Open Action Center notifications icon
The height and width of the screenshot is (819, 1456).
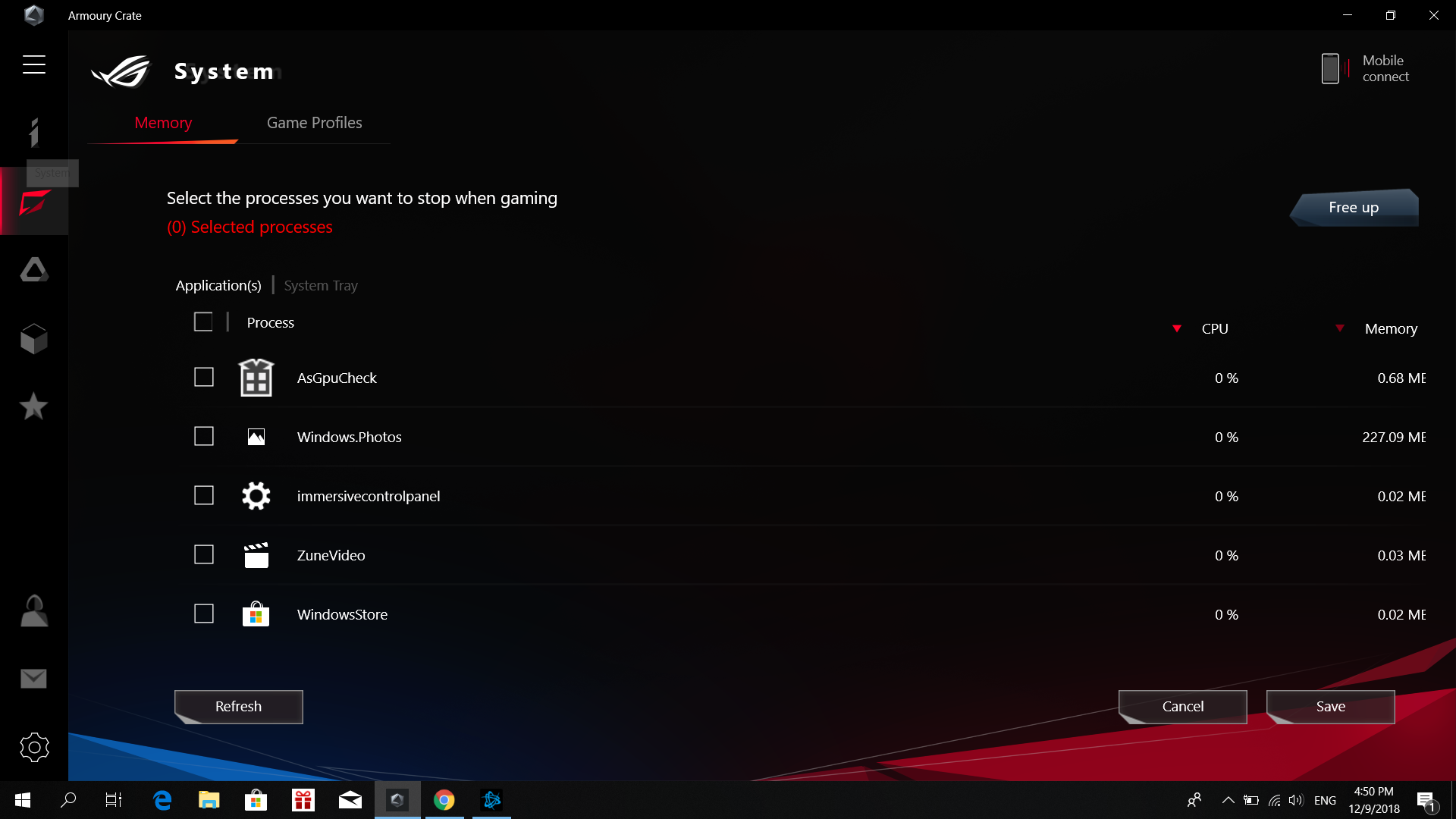click(1426, 801)
